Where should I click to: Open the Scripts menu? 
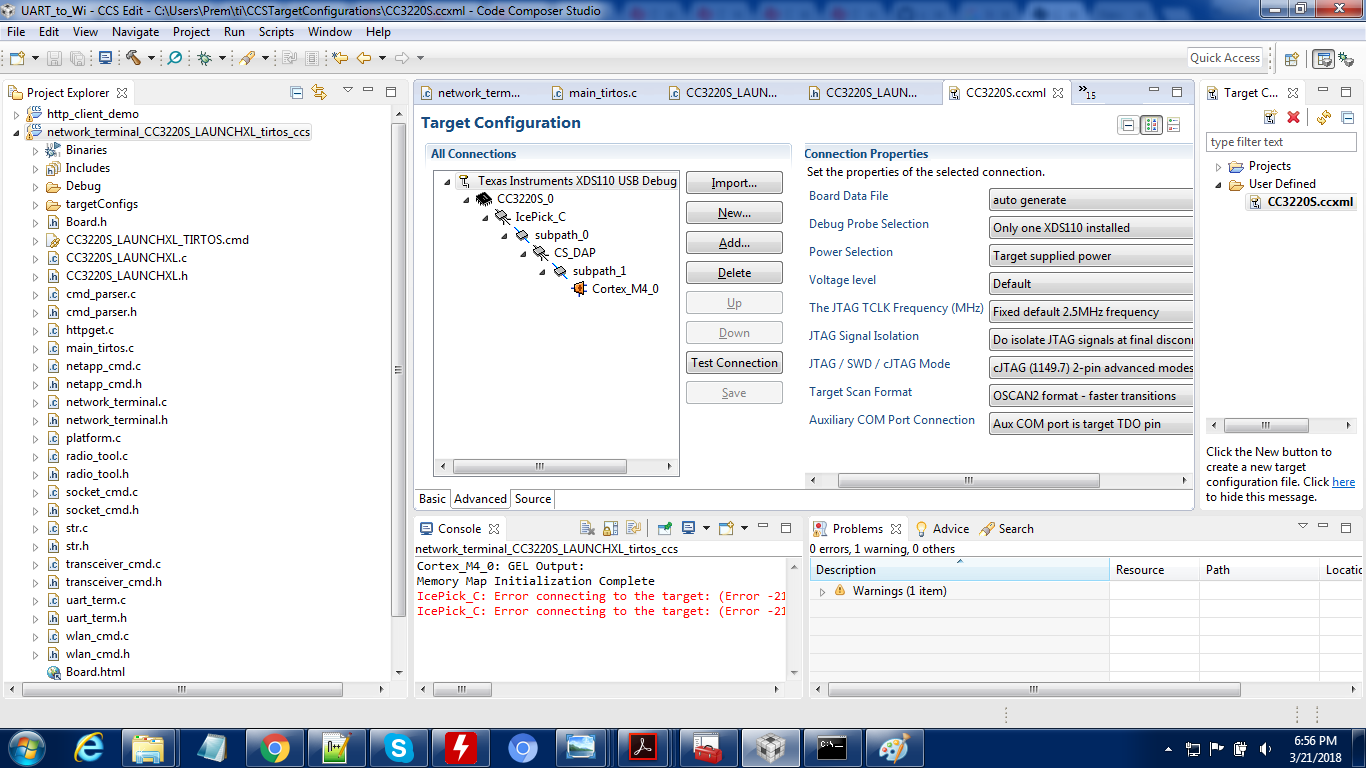(x=276, y=32)
